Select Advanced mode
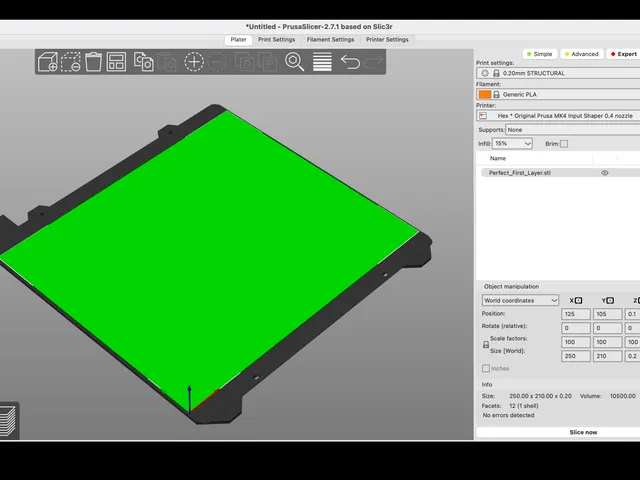640x480 pixels. pos(582,54)
